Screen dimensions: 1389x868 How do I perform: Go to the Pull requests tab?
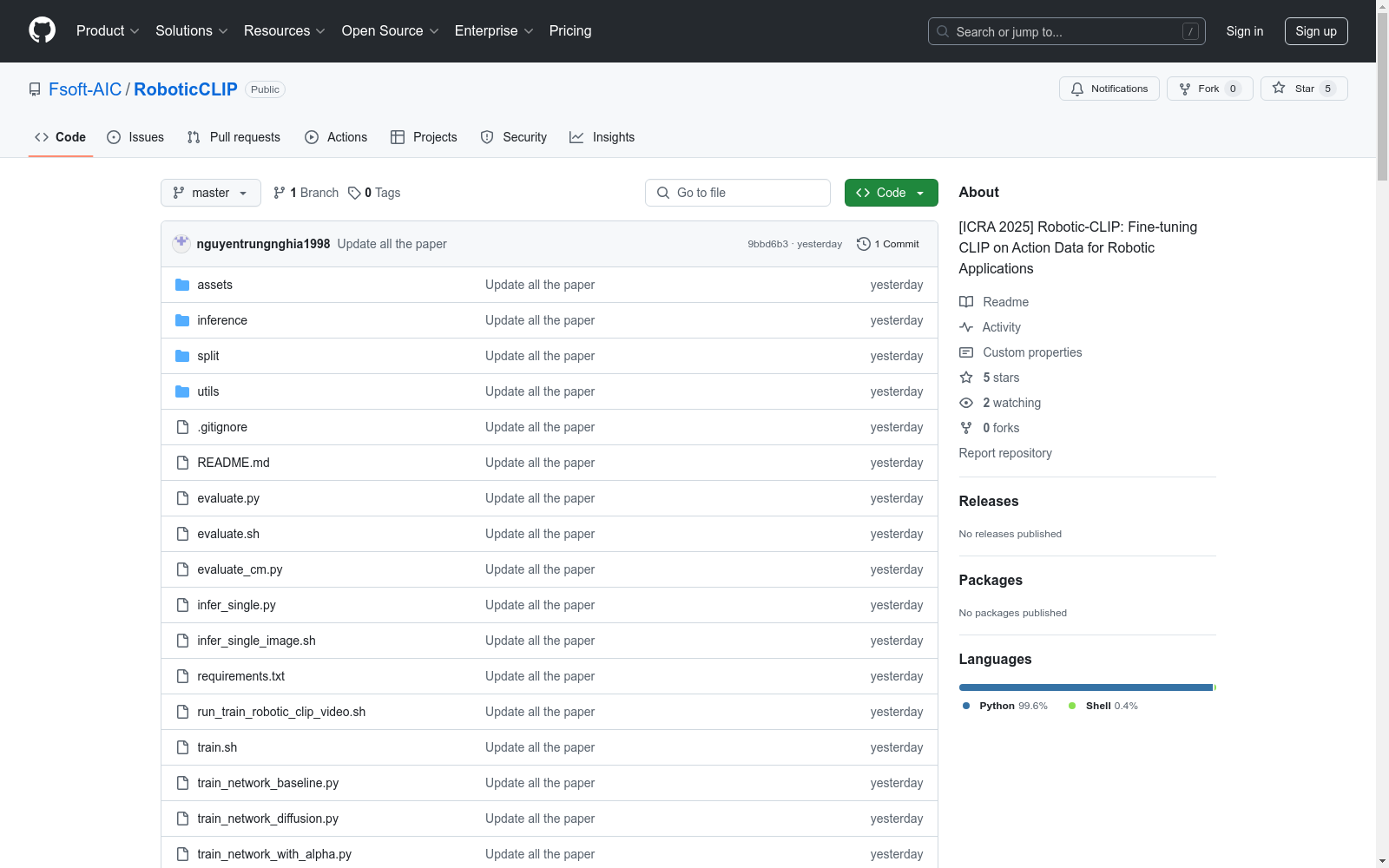[234, 137]
